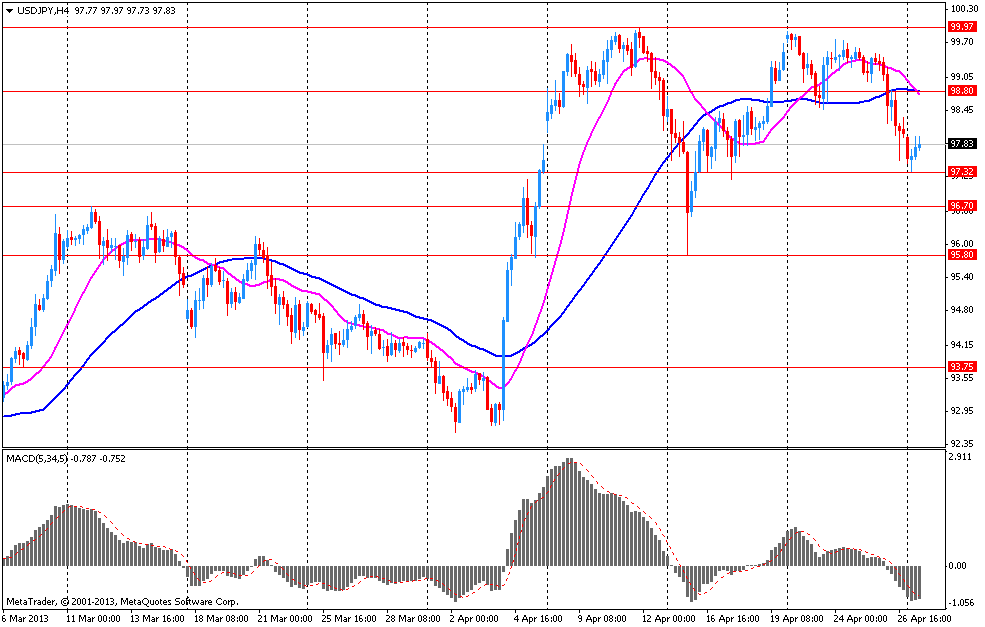Image resolution: width=985 pixels, height=627 pixels.
Task: Click the current price label 97.83
Action: [x=962, y=144]
